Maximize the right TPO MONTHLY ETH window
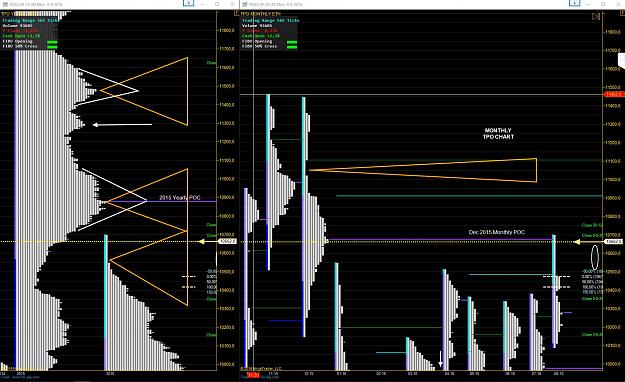Screen dimensions: 625x382 pyautogui.click(x=603, y=4)
